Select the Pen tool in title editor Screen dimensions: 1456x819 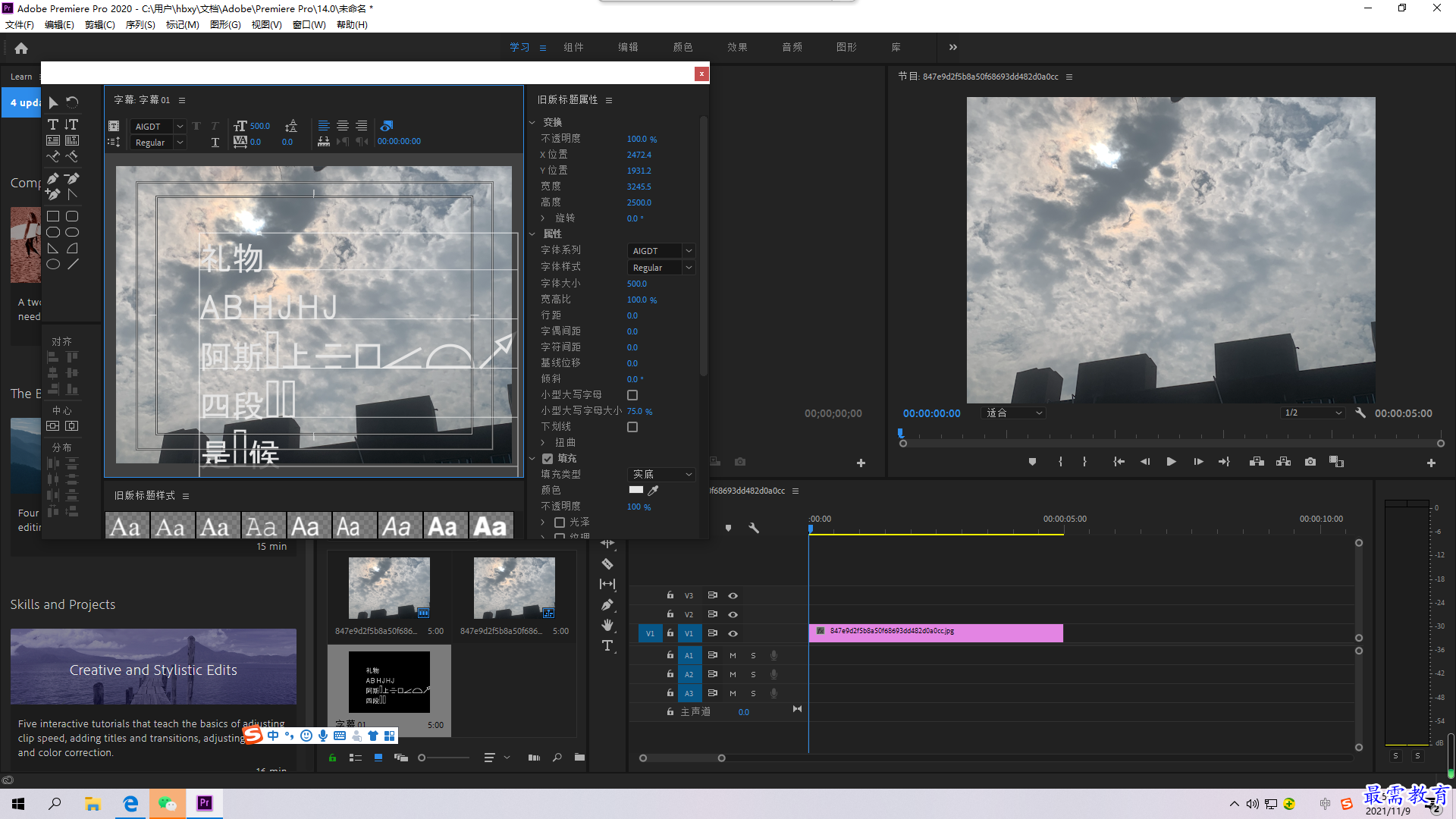53,179
